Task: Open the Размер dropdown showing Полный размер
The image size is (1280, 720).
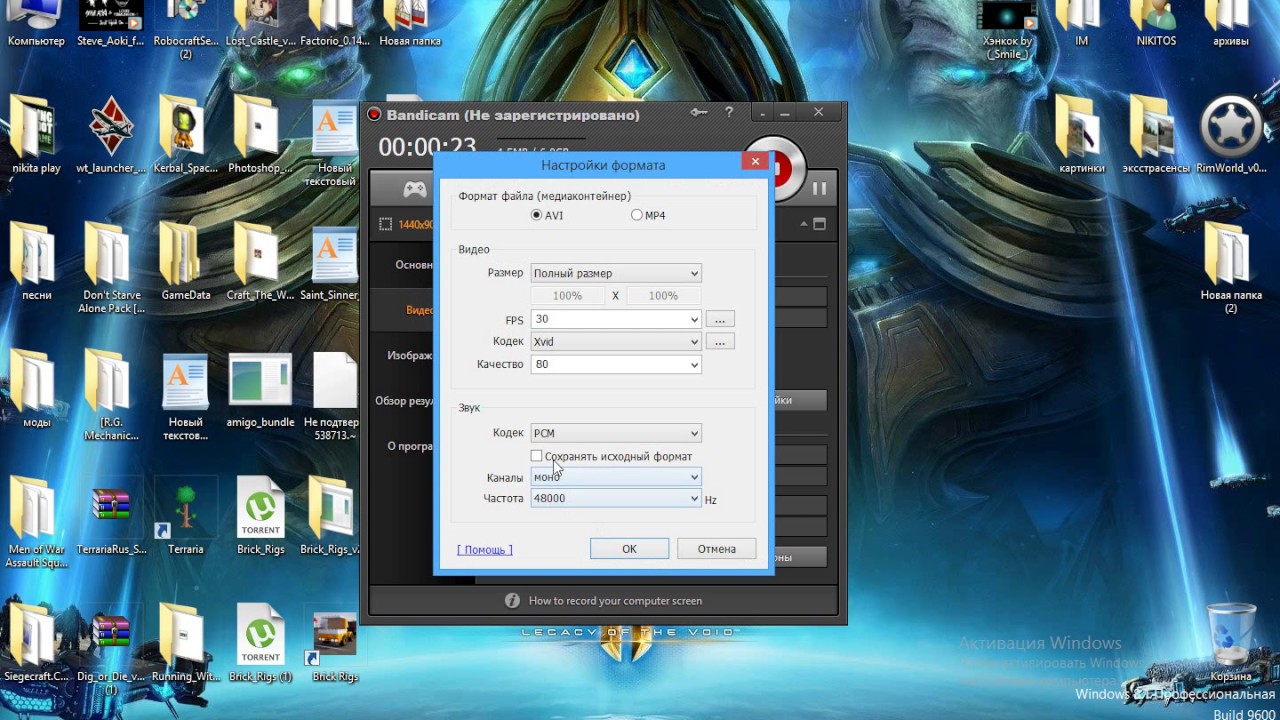Action: (x=615, y=273)
